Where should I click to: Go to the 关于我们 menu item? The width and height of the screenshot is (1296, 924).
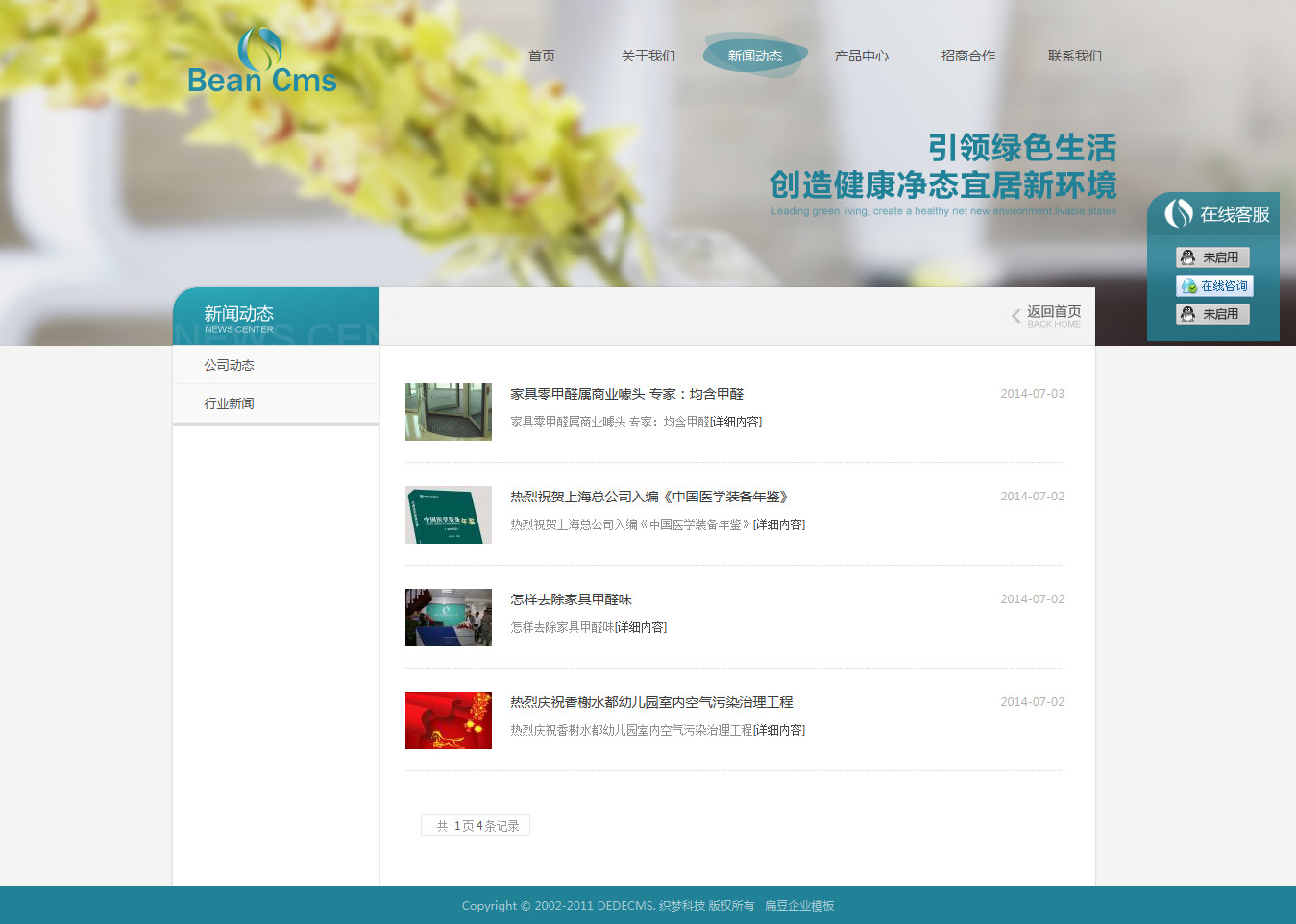[648, 56]
